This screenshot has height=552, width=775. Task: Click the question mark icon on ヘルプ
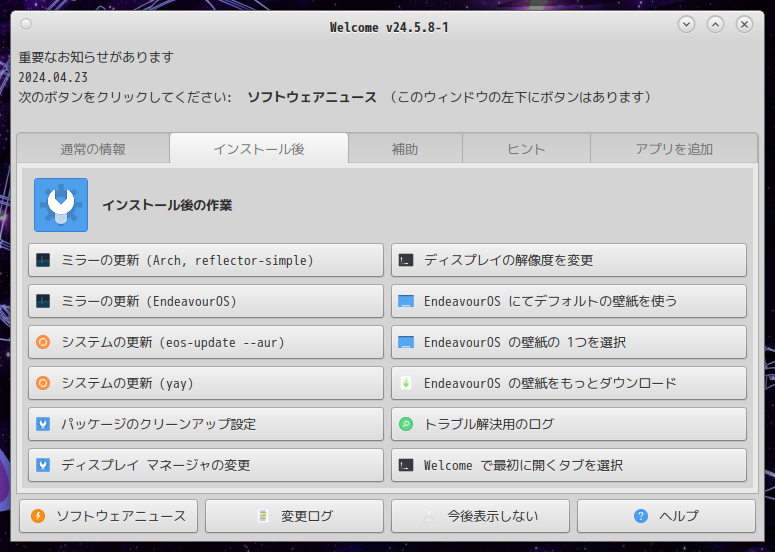tap(641, 516)
